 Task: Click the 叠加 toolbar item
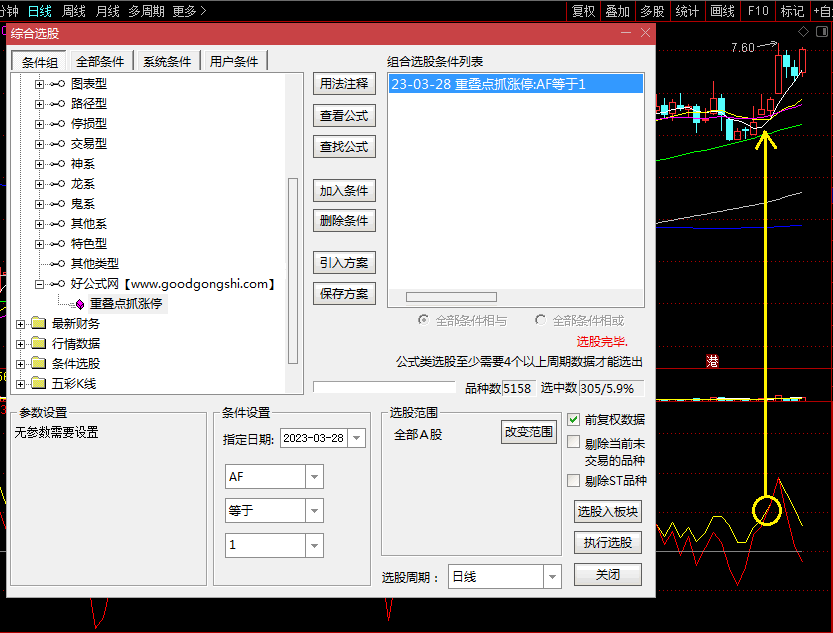(617, 11)
